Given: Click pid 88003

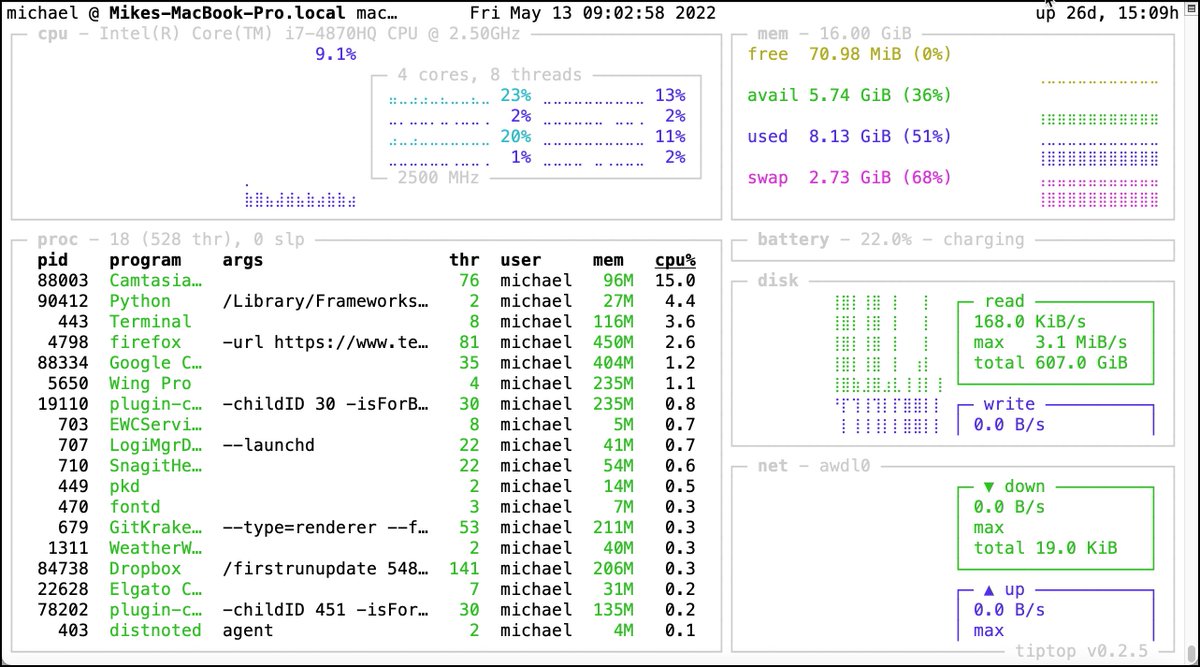Looking at the screenshot, I should click(x=63, y=281).
